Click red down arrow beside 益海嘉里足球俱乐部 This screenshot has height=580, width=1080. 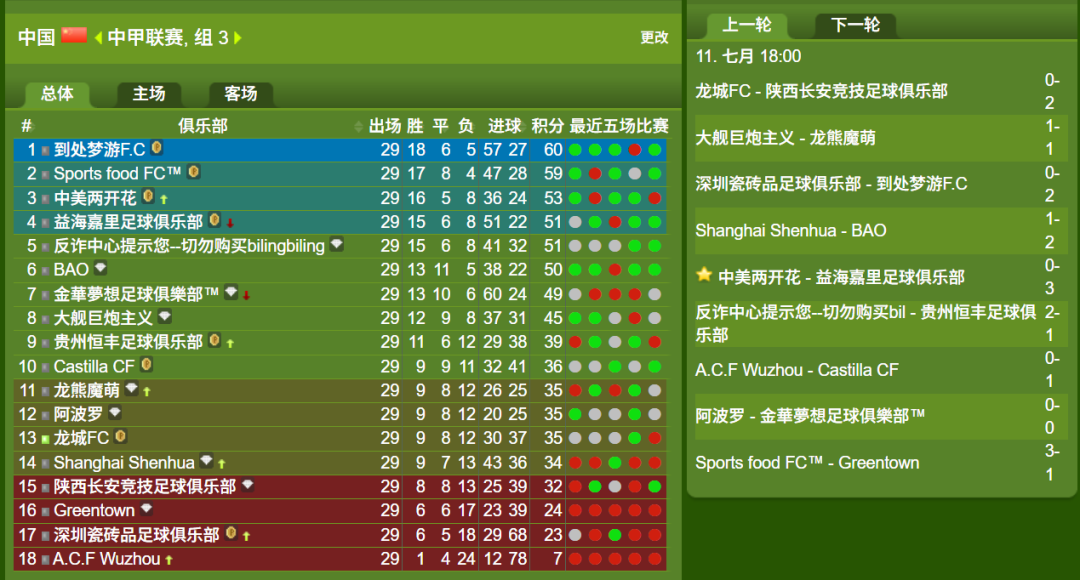[x=230, y=222]
